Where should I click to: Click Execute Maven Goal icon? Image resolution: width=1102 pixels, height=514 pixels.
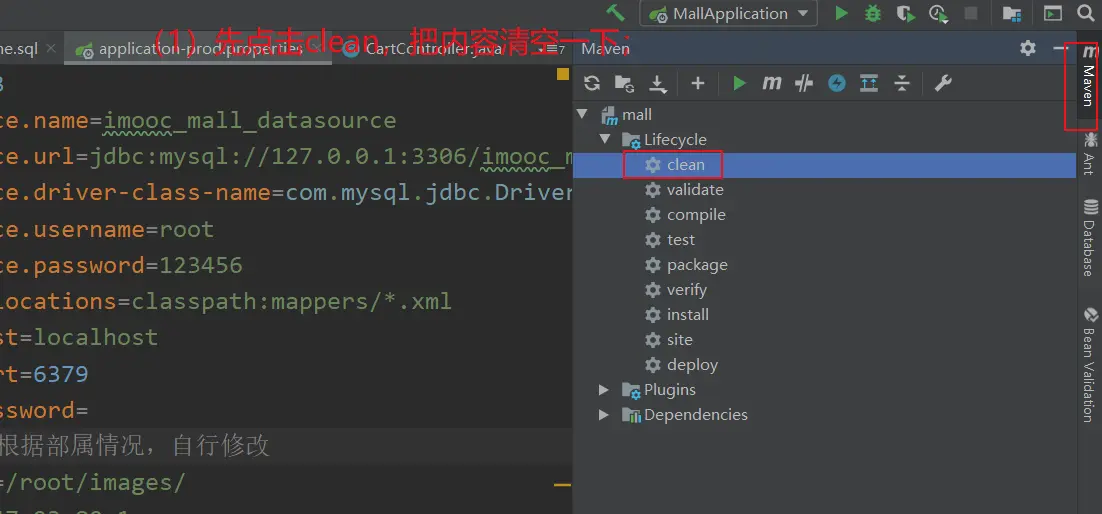coord(771,83)
